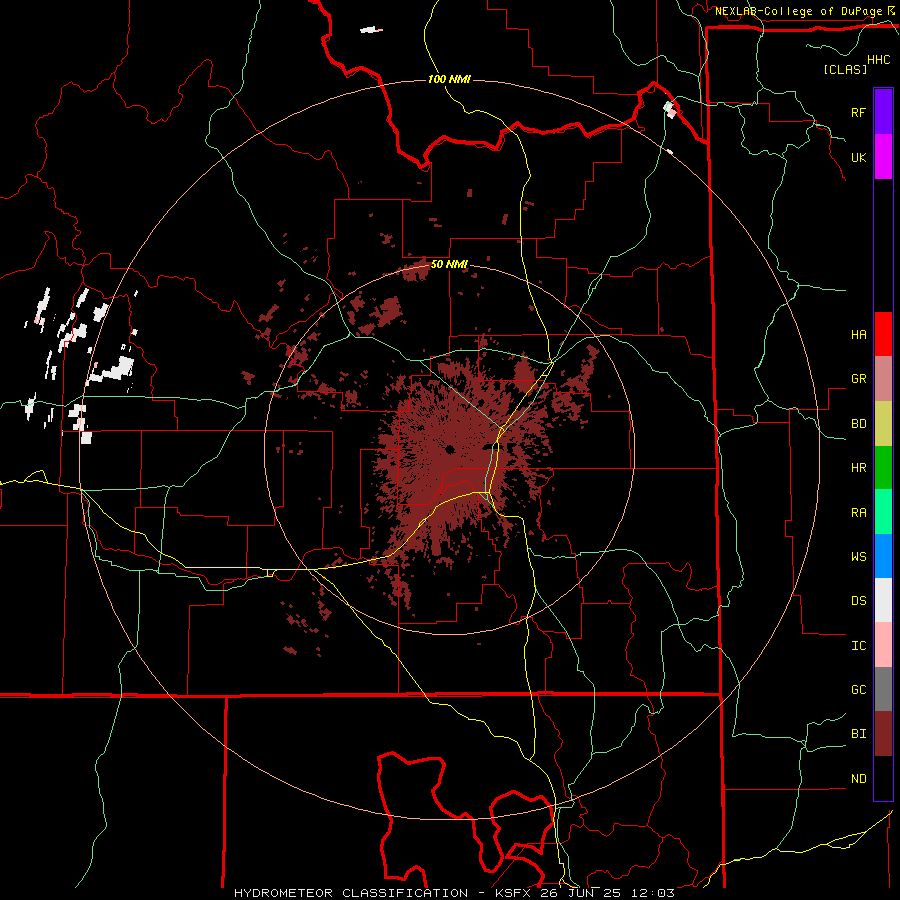The image size is (900, 900).
Task: Click the '[CLAS]' units label
Action: tap(845, 69)
